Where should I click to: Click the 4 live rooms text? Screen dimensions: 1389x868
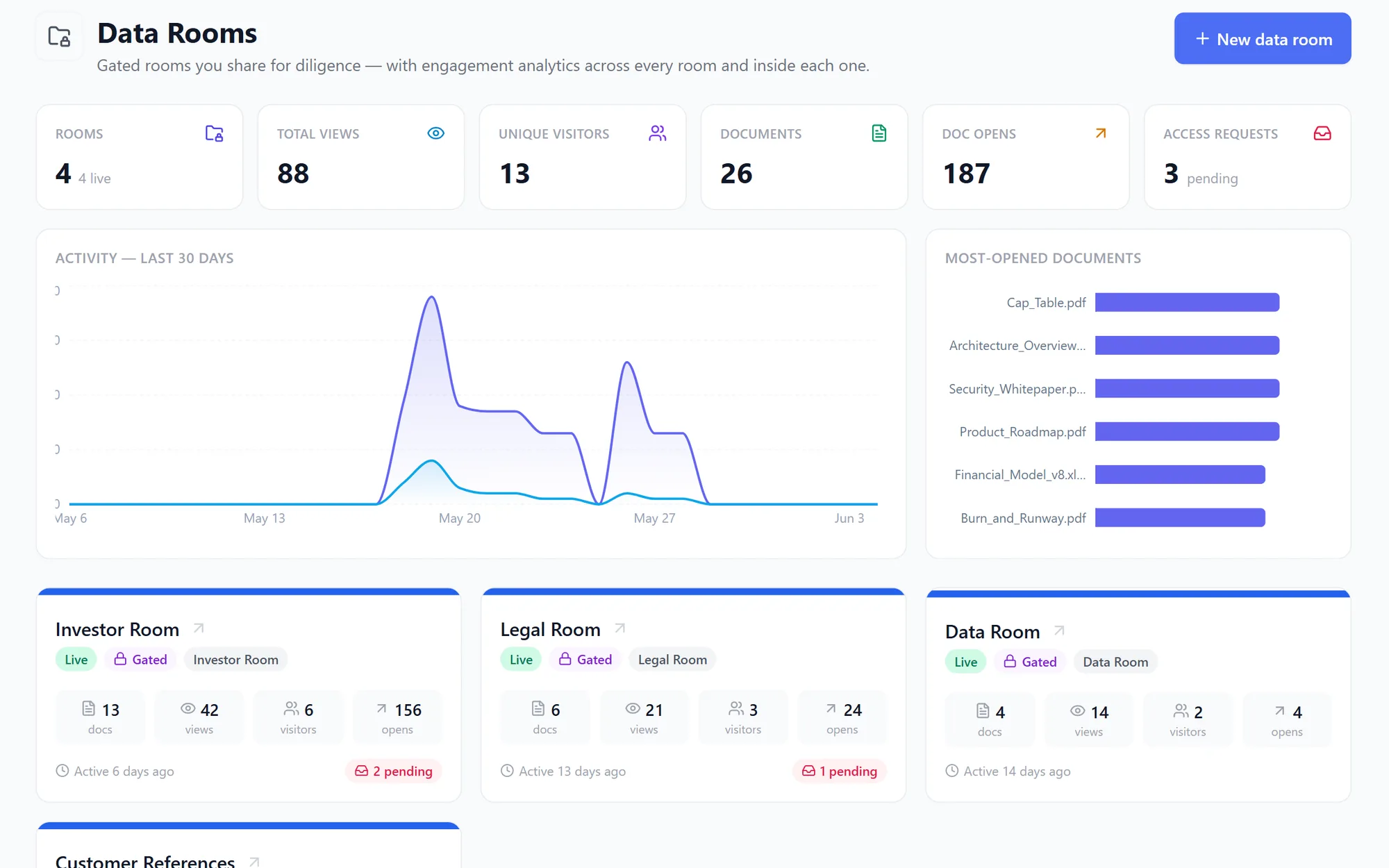(x=94, y=178)
